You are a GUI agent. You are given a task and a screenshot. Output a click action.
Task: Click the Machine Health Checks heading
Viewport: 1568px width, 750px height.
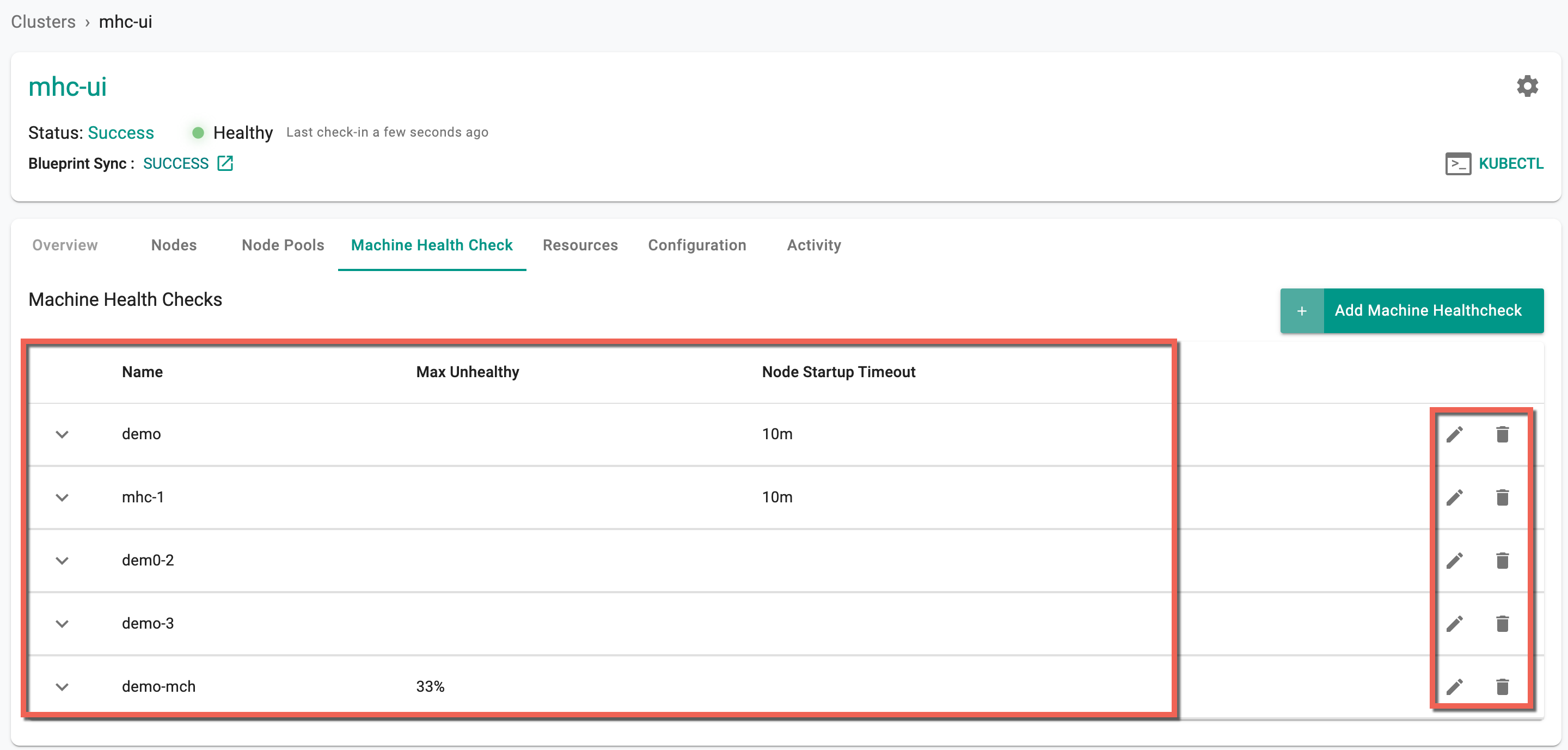[x=125, y=299]
